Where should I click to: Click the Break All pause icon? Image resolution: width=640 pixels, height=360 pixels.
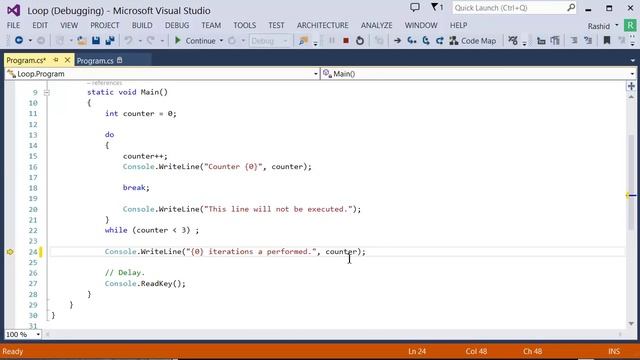(332, 40)
